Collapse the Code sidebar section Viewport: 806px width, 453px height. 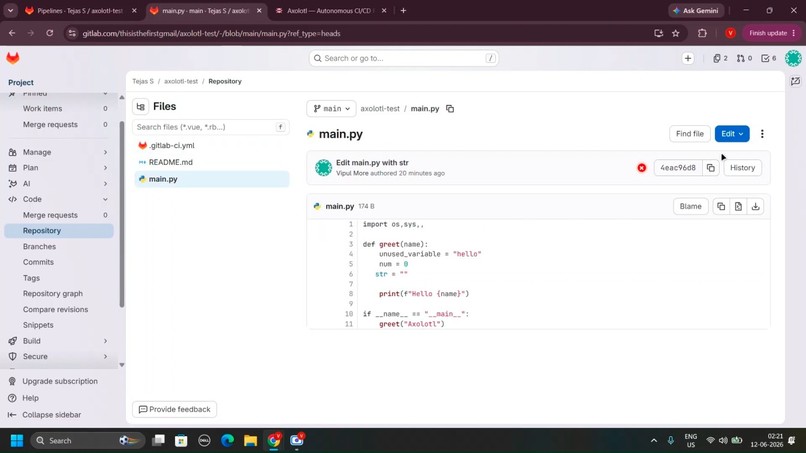click(x=59, y=199)
